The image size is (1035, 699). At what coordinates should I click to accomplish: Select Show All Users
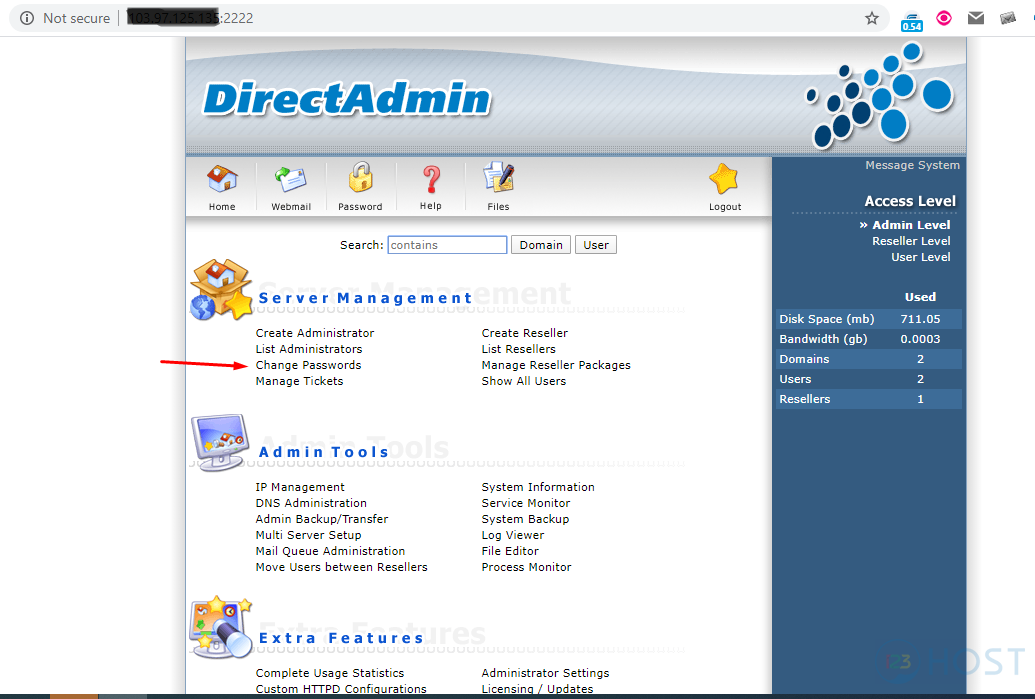tap(523, 381)
